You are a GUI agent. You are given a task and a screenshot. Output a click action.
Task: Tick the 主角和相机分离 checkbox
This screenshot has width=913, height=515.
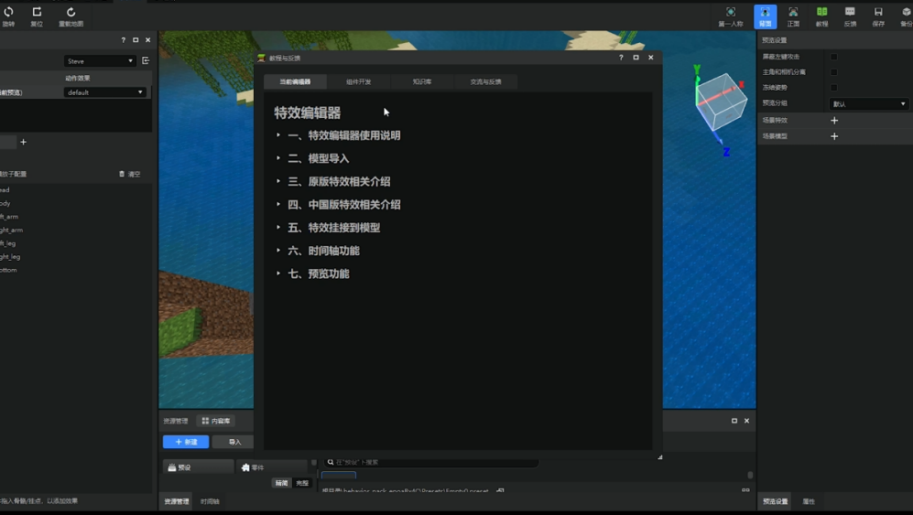coord(834,72)
